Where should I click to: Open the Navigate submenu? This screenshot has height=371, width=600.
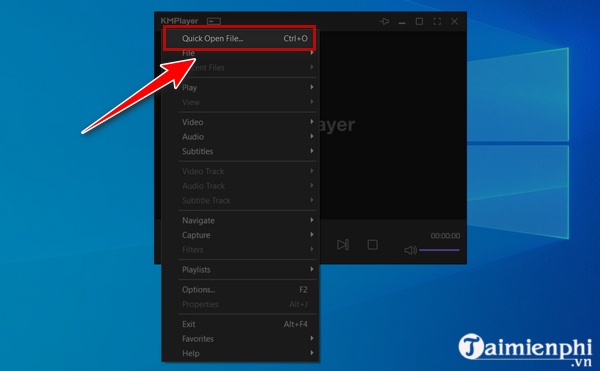tap(240, 220)
